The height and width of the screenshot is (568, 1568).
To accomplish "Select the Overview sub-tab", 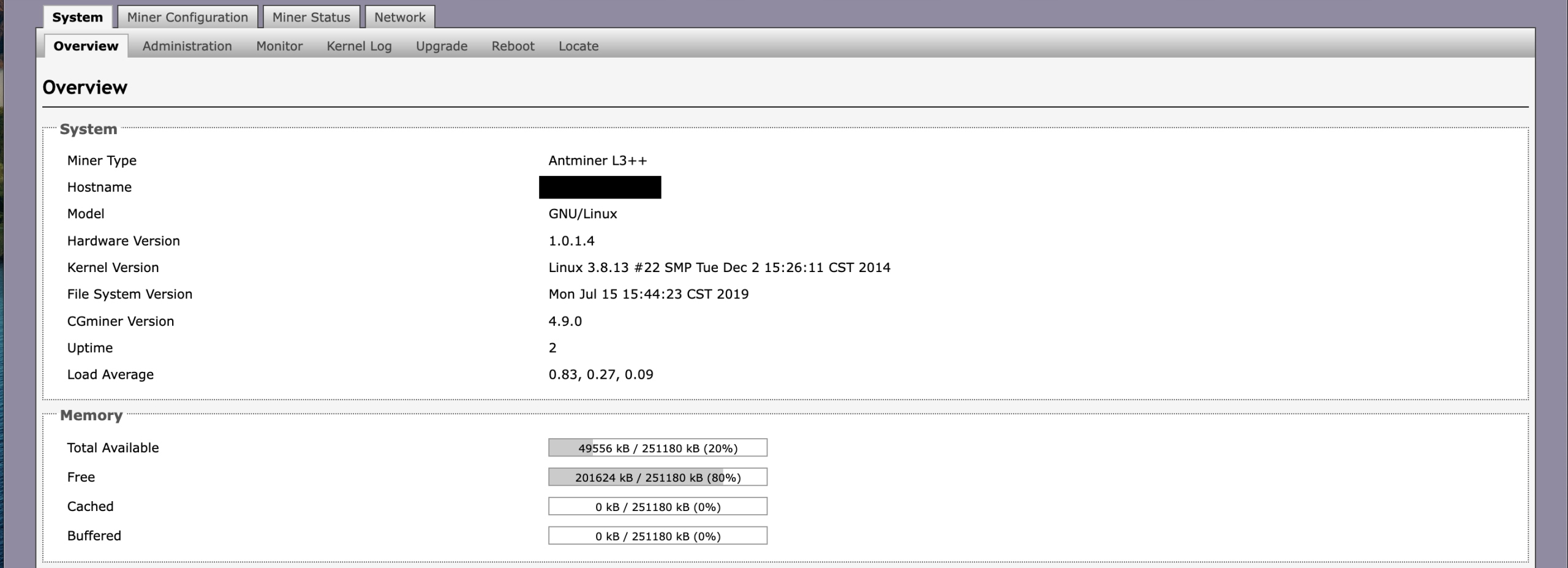I will (86, 46).
